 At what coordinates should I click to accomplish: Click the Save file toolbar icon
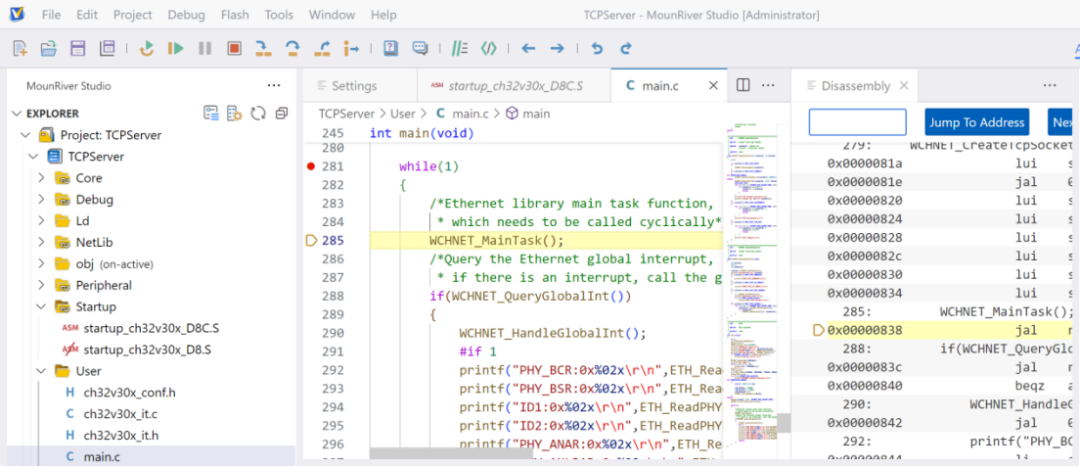(77, 48)
